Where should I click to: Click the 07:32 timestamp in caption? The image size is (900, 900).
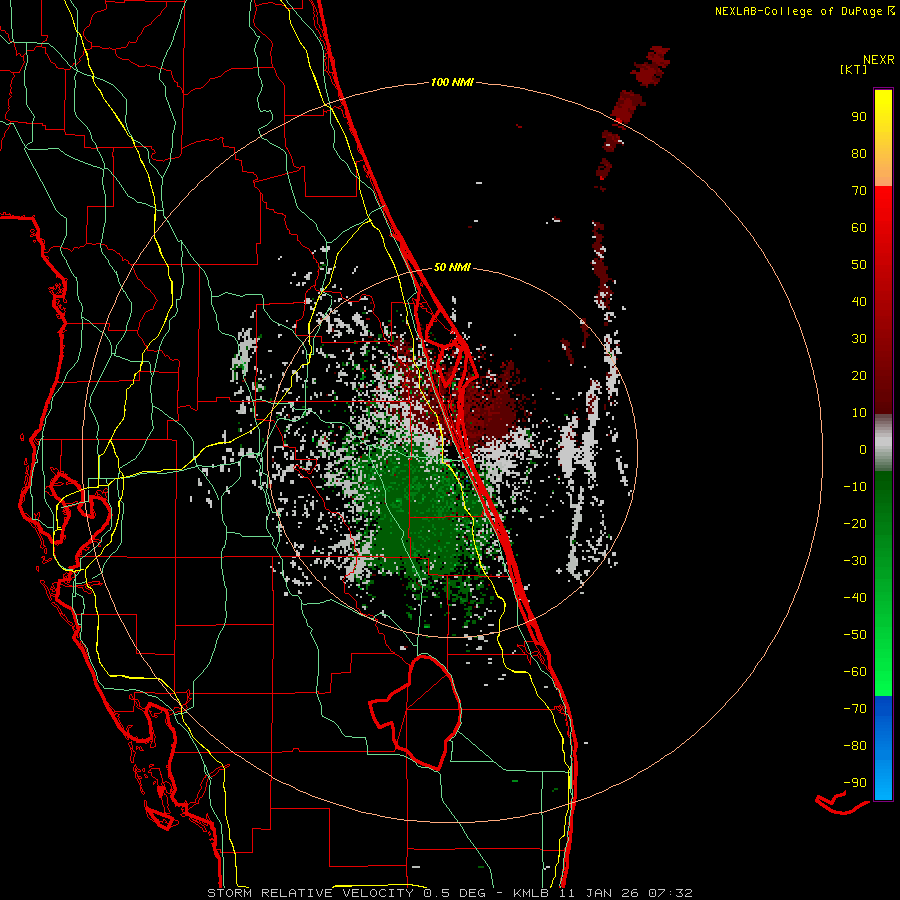670,893
